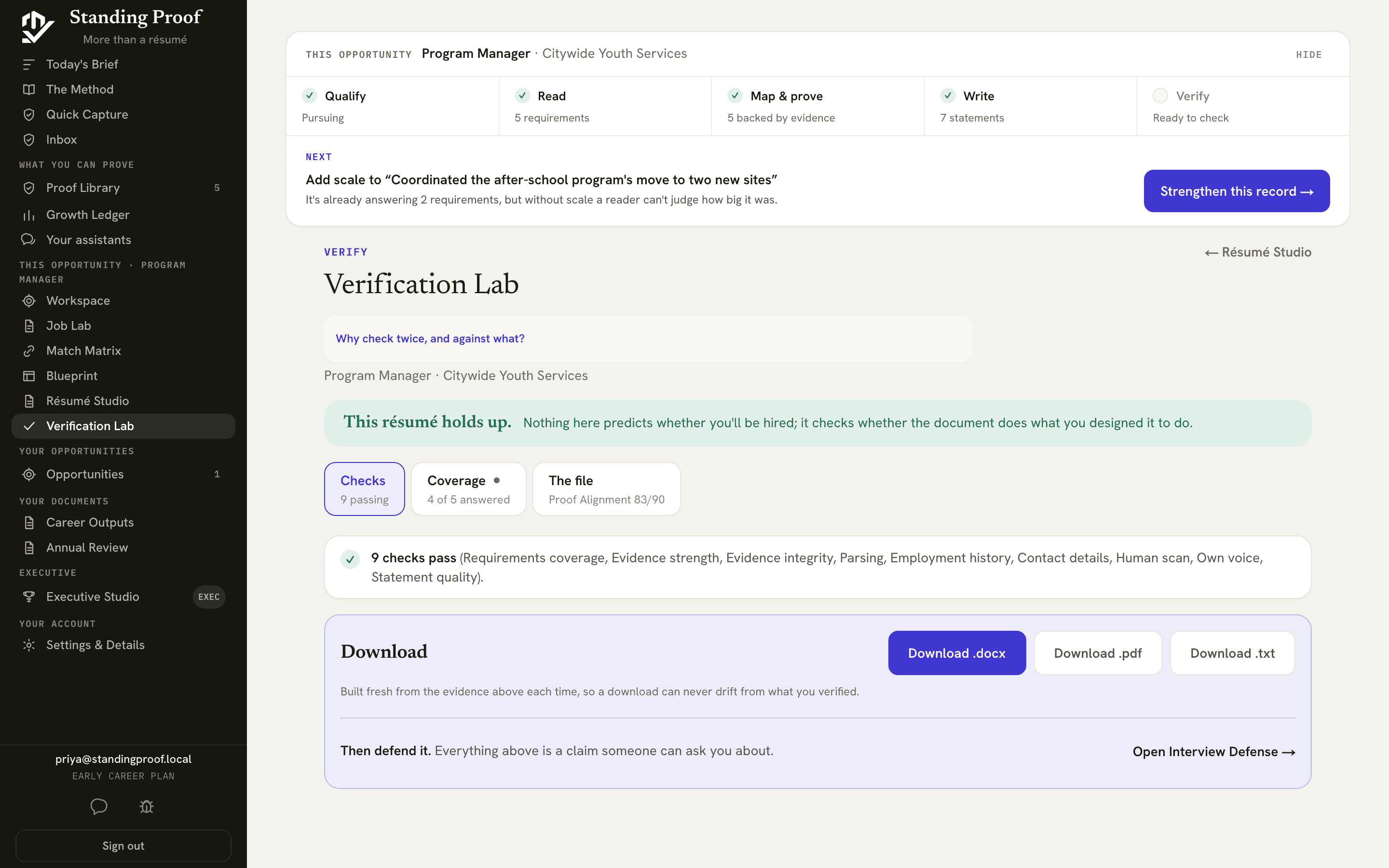Open Career Outputs documents
Screen dimensions: 1389x868
tap(123, 522)
